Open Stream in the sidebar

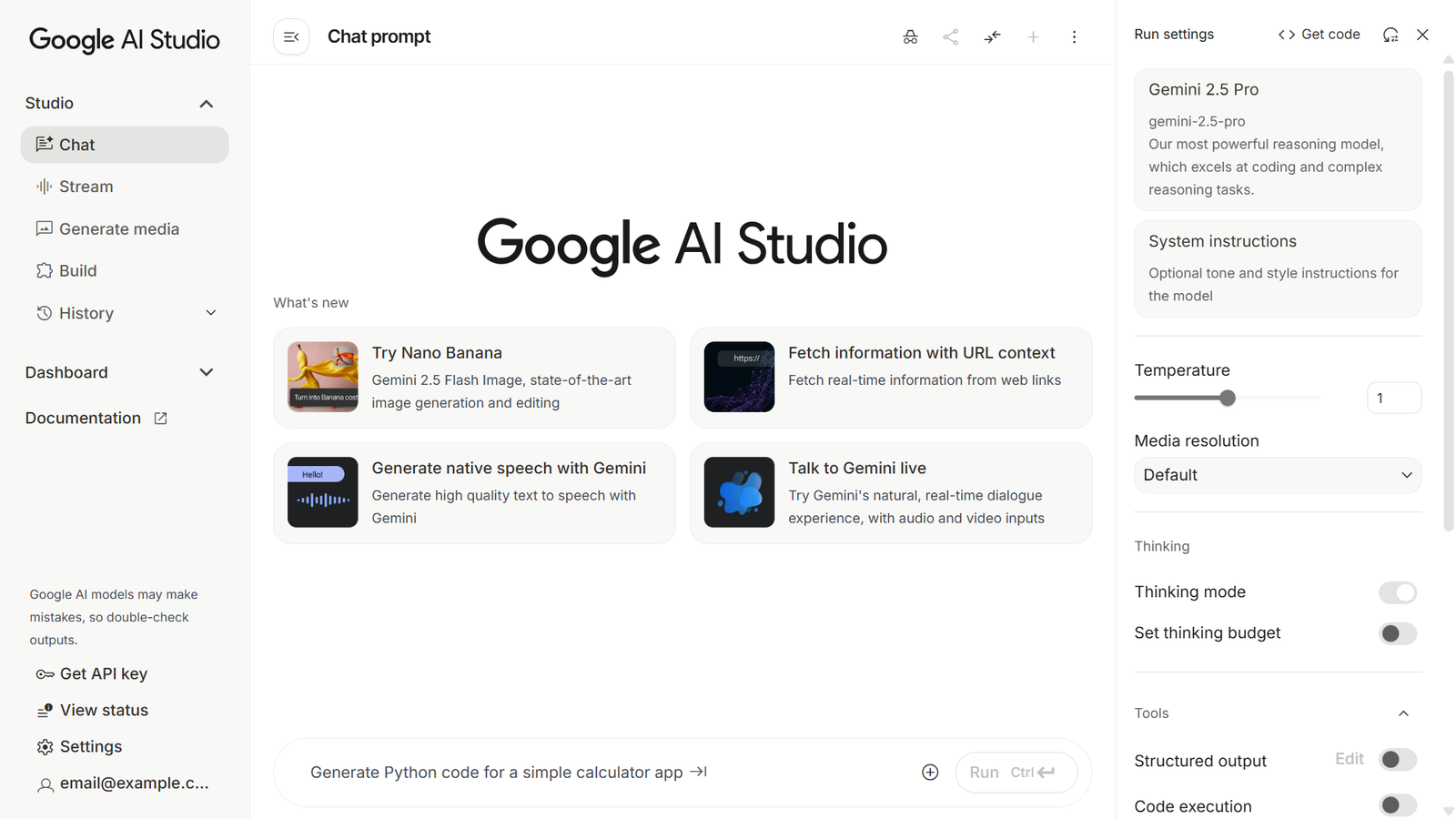tap(125, 187)
